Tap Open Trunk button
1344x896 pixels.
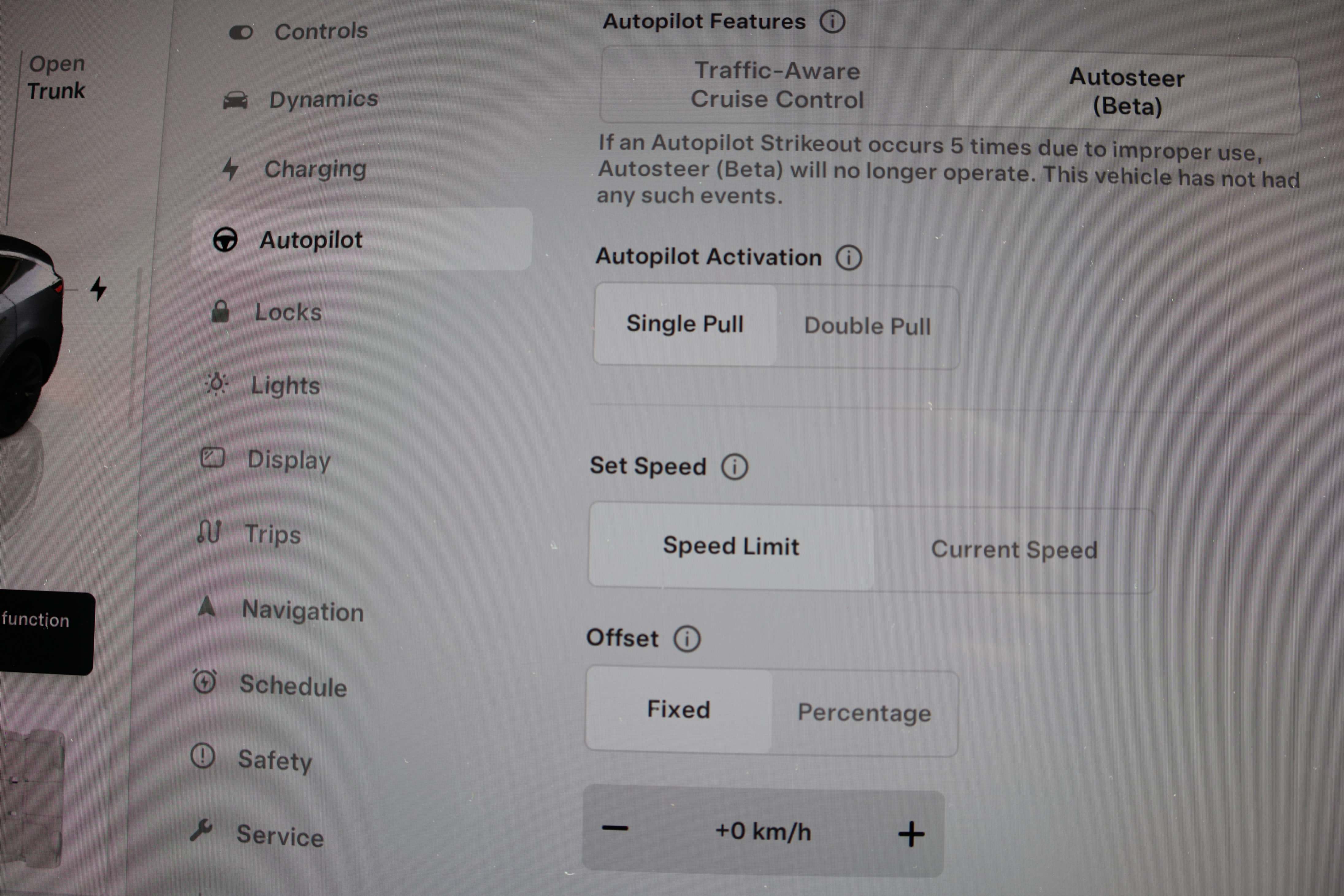point(56,77)
